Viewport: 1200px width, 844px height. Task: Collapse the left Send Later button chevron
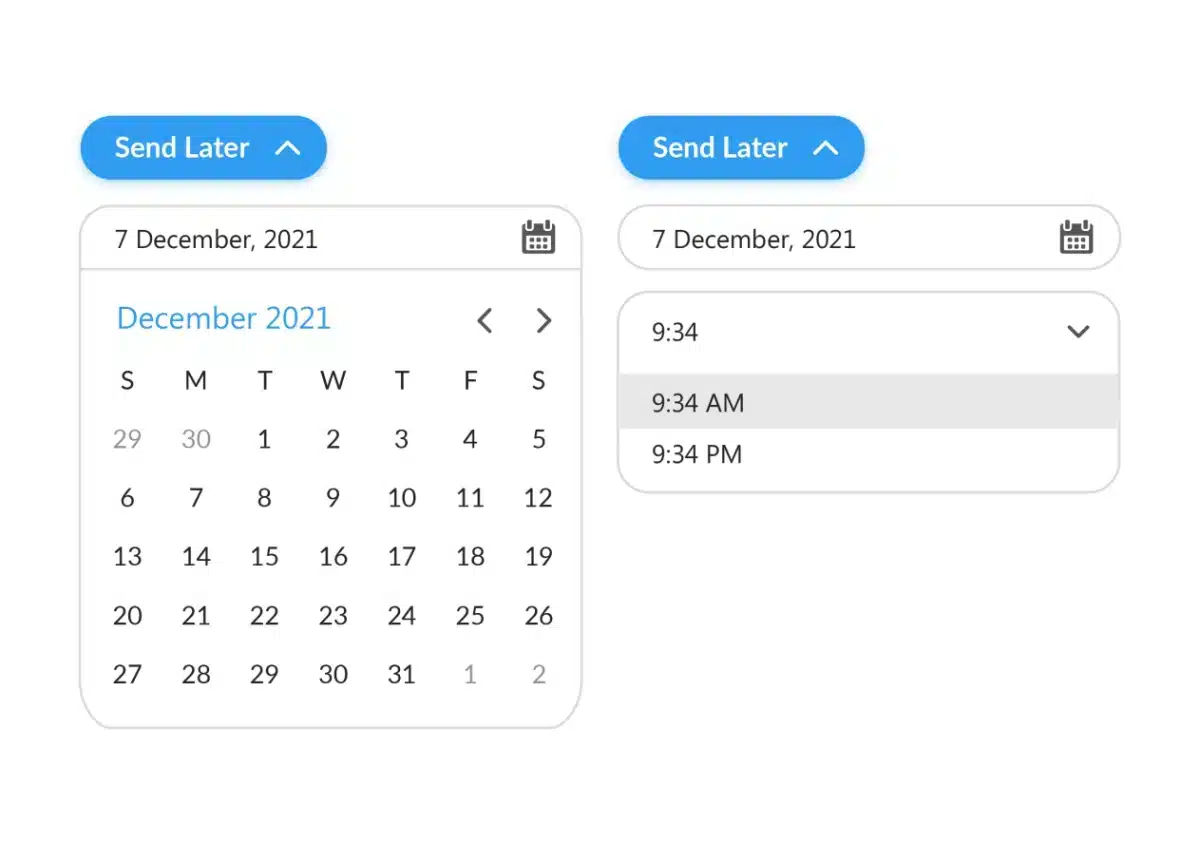287,148
